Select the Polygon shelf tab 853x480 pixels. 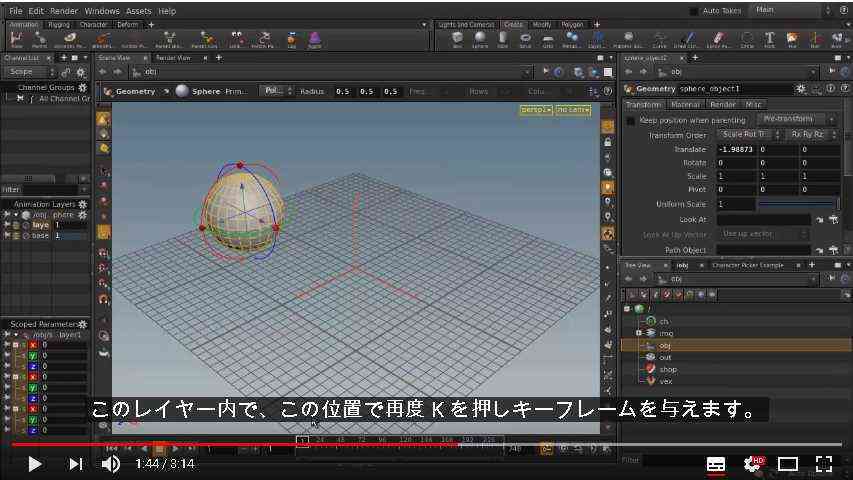point(572,24)
